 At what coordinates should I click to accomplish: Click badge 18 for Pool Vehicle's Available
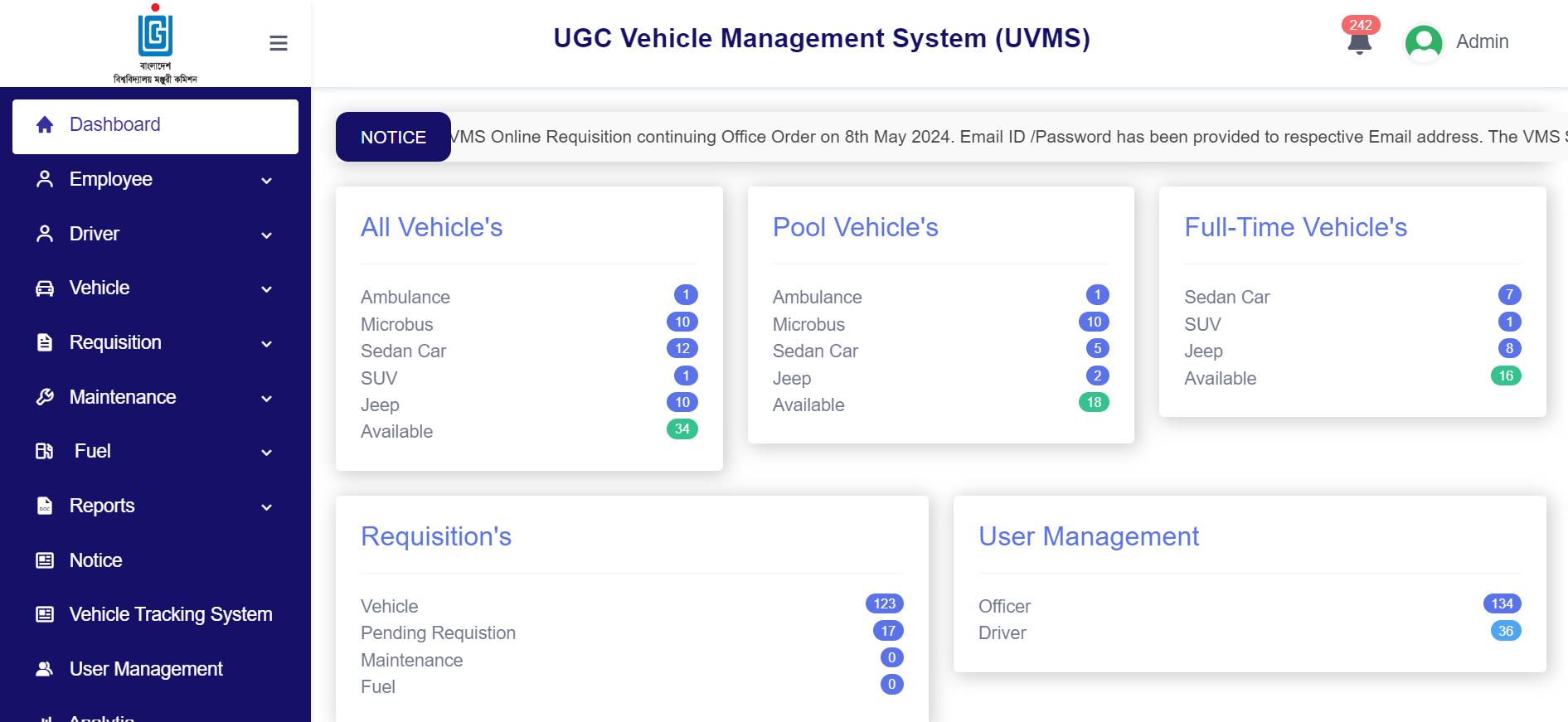(x=1094, y=403)
